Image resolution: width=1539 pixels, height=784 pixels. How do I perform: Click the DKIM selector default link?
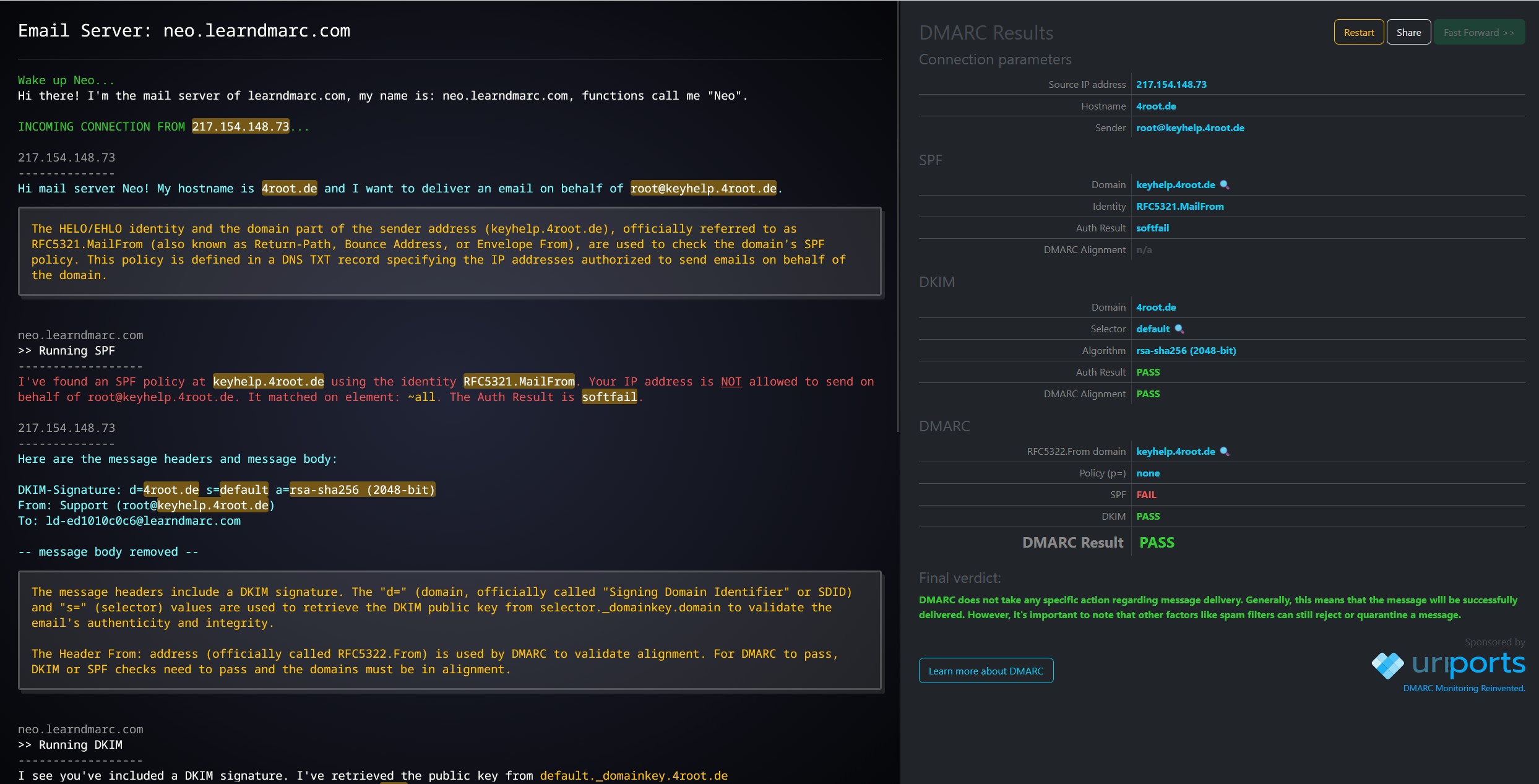[x=1152, y=329]
